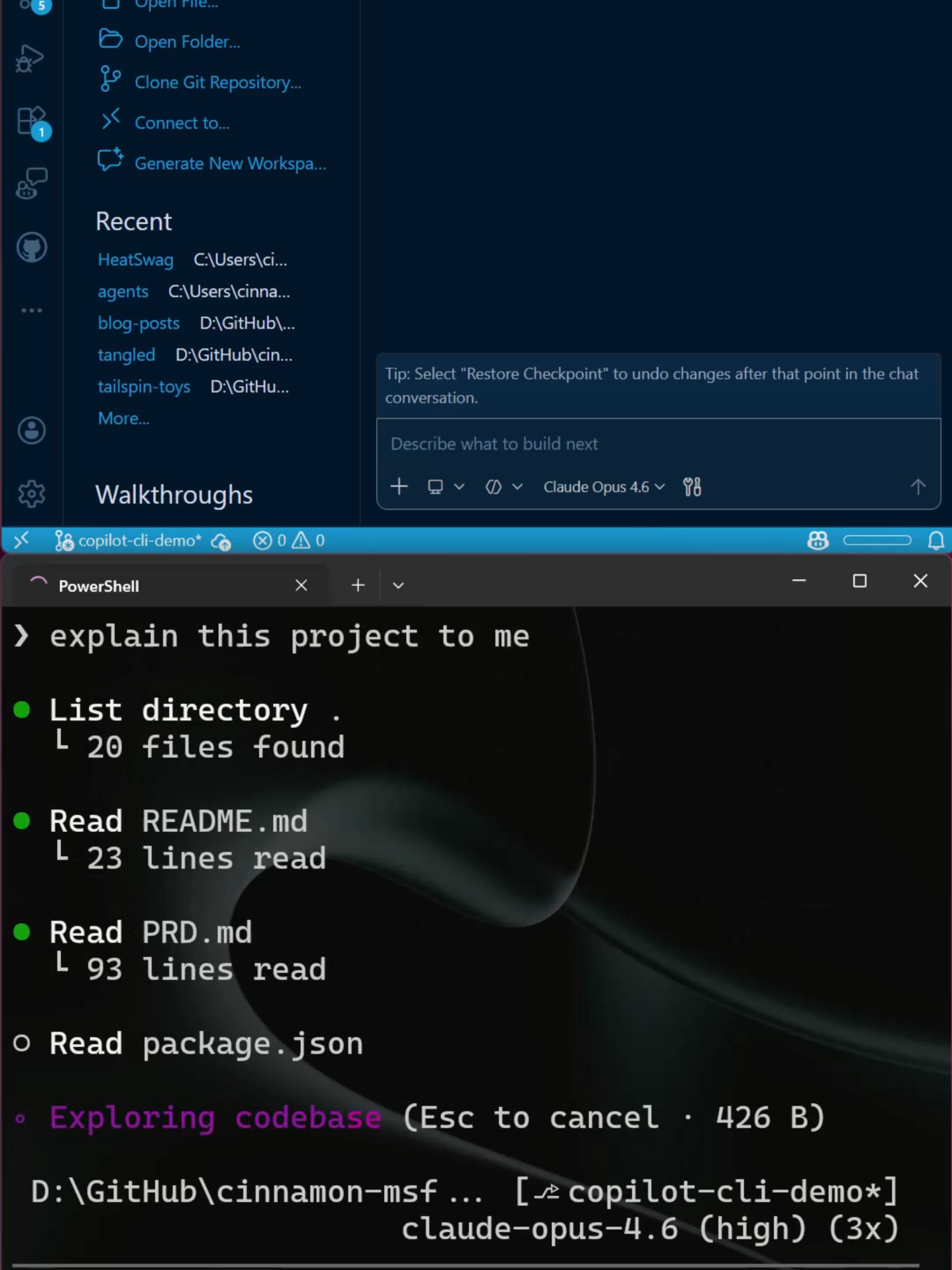Click 'D:\GitHub\cinnamon-msf' path in terminal

234,1192
